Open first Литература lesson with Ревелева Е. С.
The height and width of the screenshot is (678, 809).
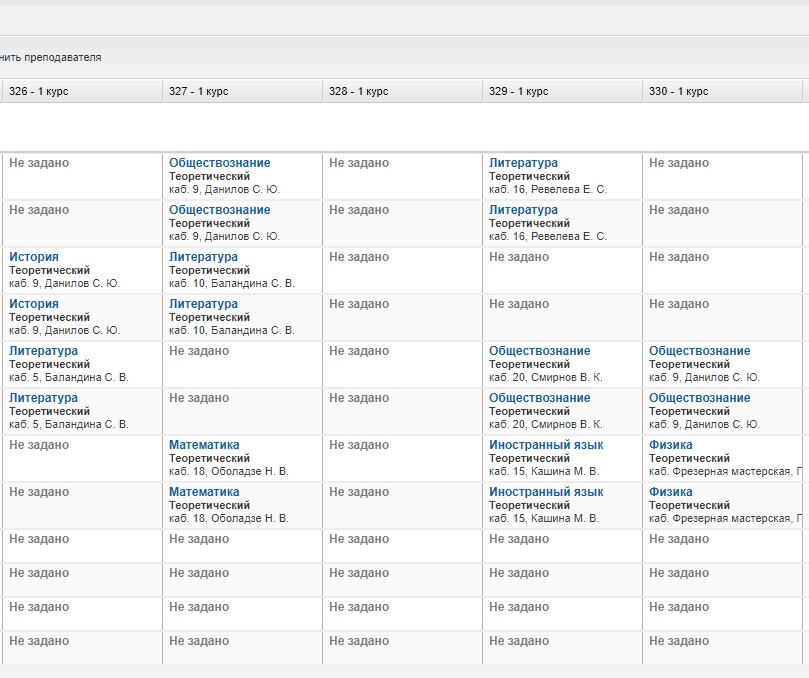[523, 163]
